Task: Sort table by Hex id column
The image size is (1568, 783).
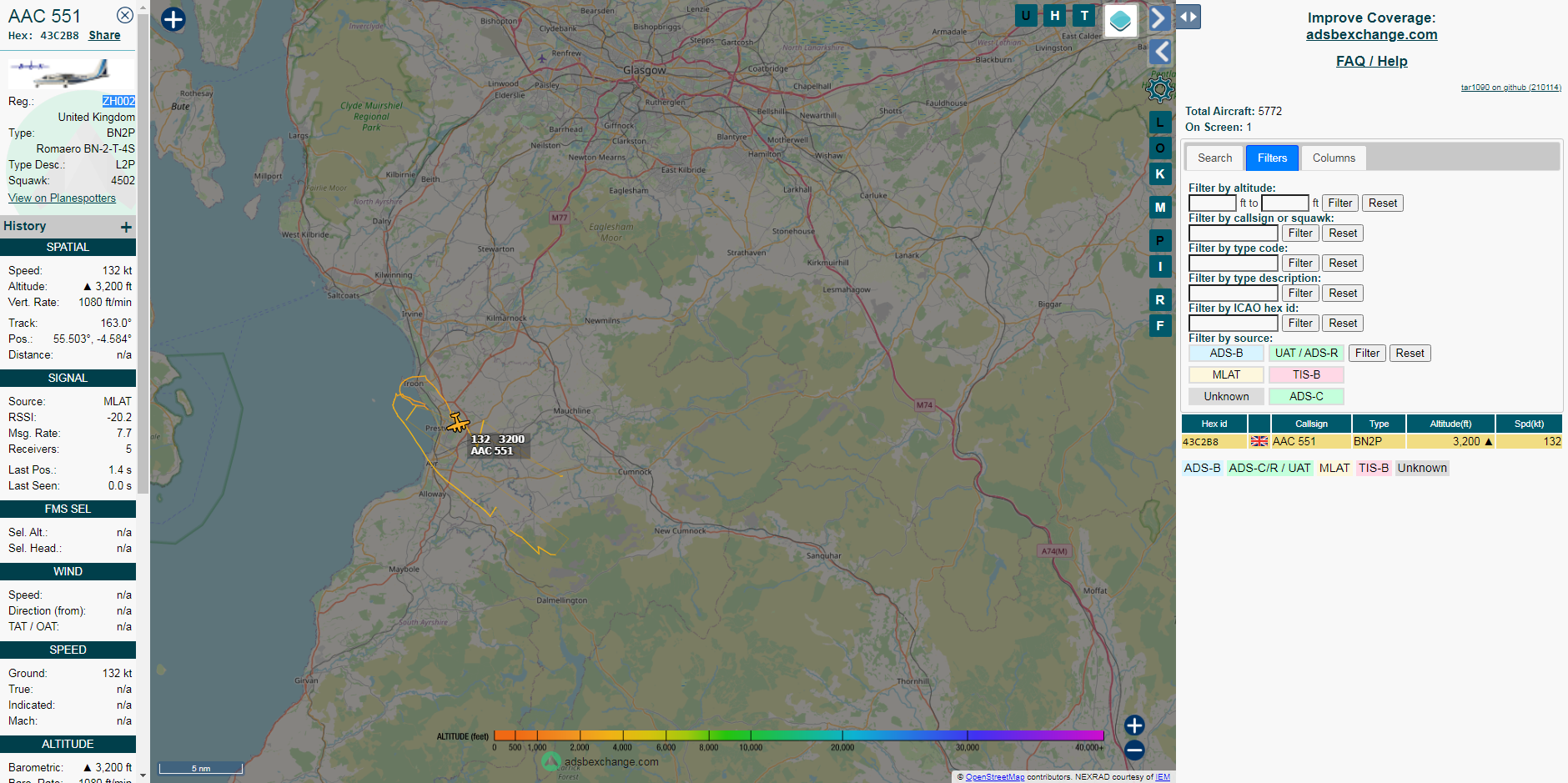Action: tap(1214, 424)
